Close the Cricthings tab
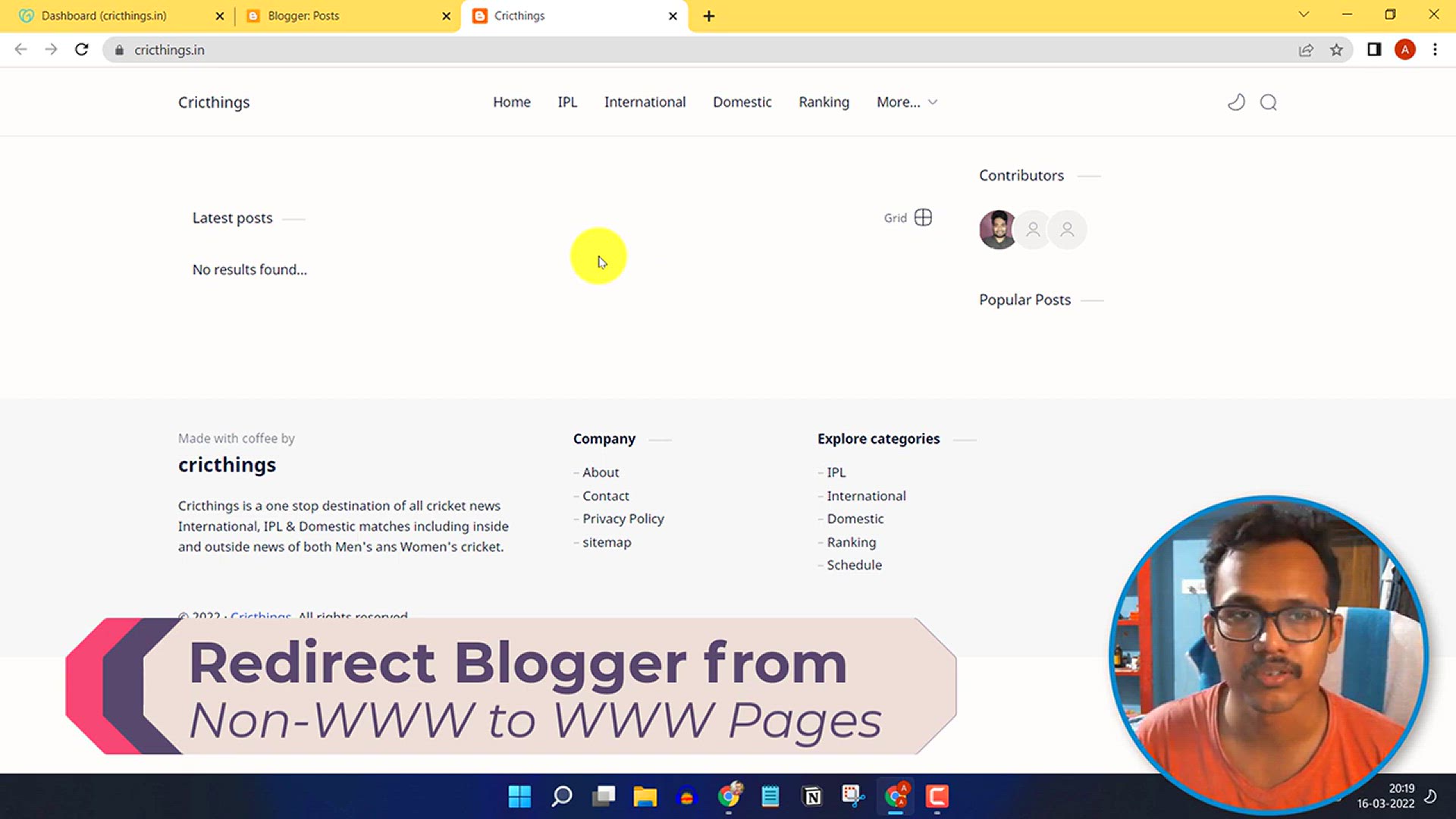 (673, 16)
